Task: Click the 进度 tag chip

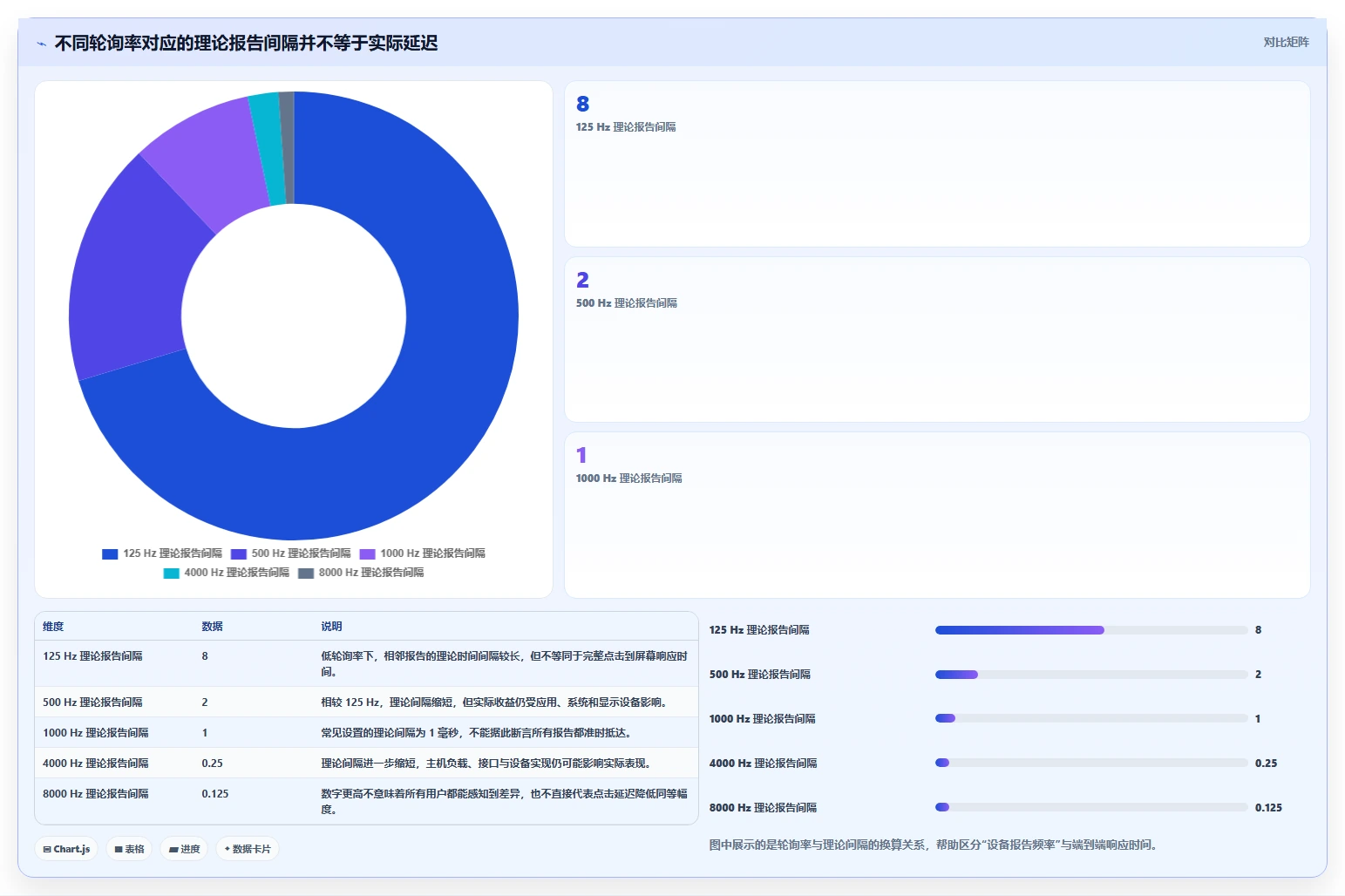Action: [x=184, y=849]
